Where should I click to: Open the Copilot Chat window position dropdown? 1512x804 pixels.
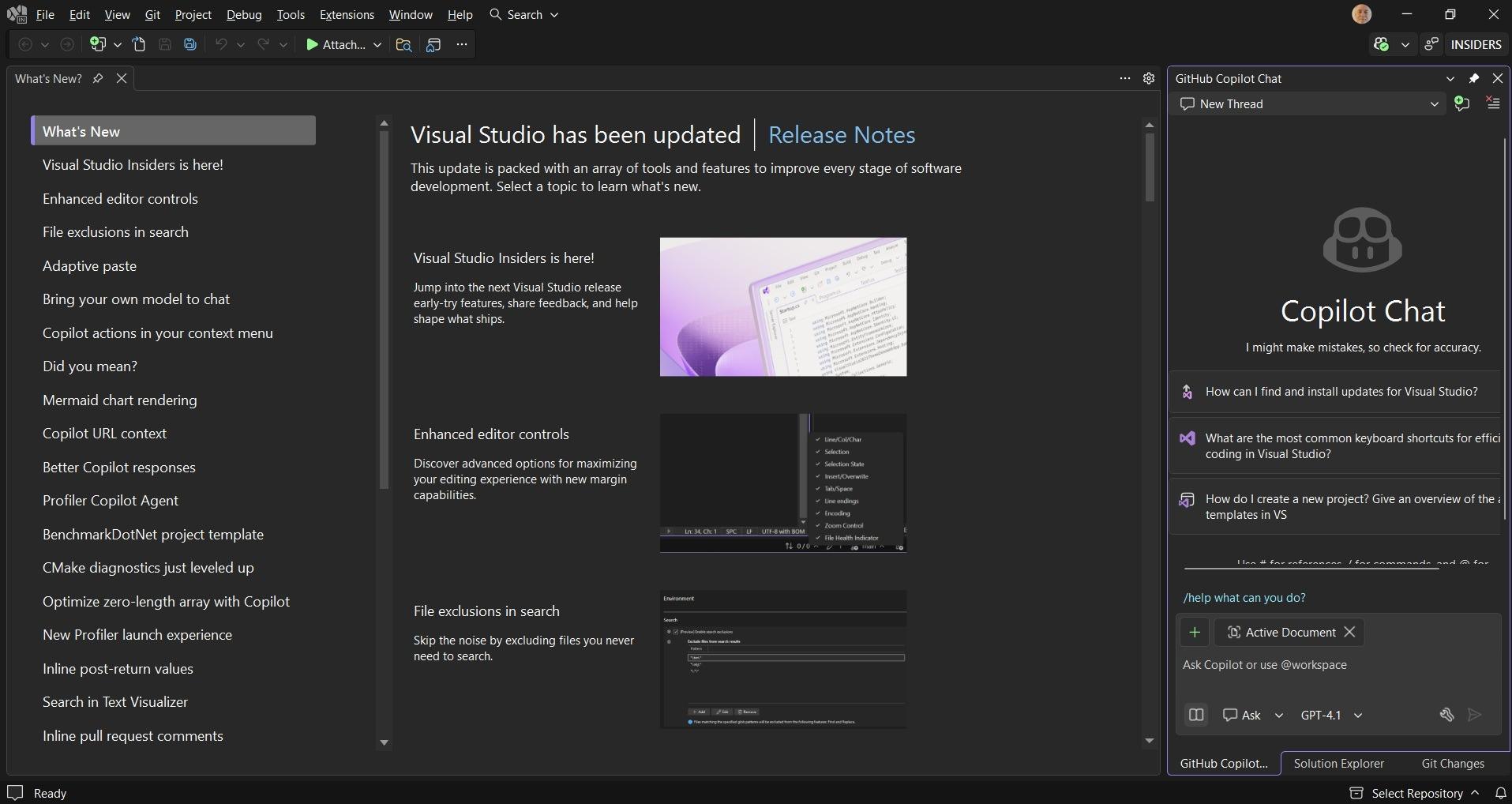click(1450, 78)
